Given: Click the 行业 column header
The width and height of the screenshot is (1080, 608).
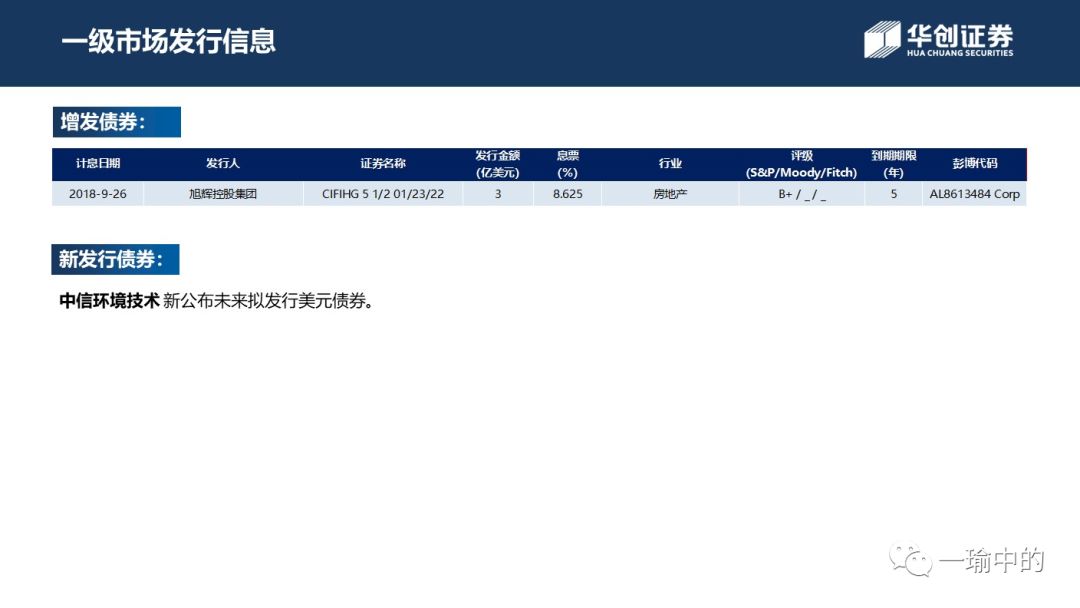Looking at the screenshot, I should (x=670, y=164).
